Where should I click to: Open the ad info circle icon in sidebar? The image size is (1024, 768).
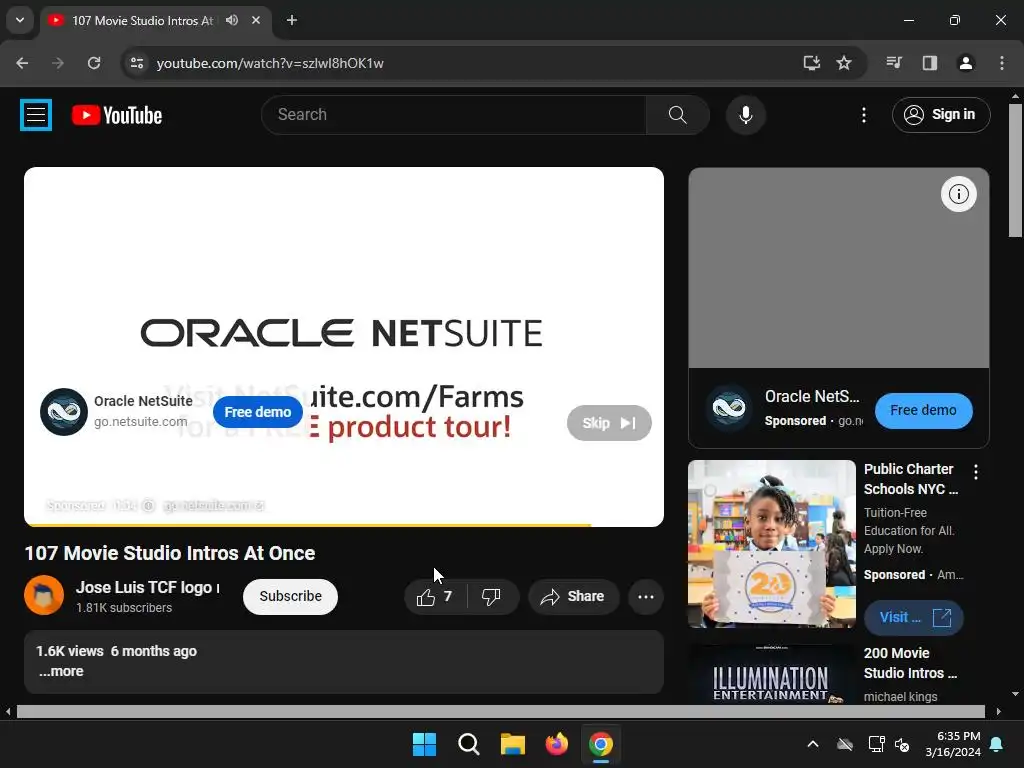point(958,194)
